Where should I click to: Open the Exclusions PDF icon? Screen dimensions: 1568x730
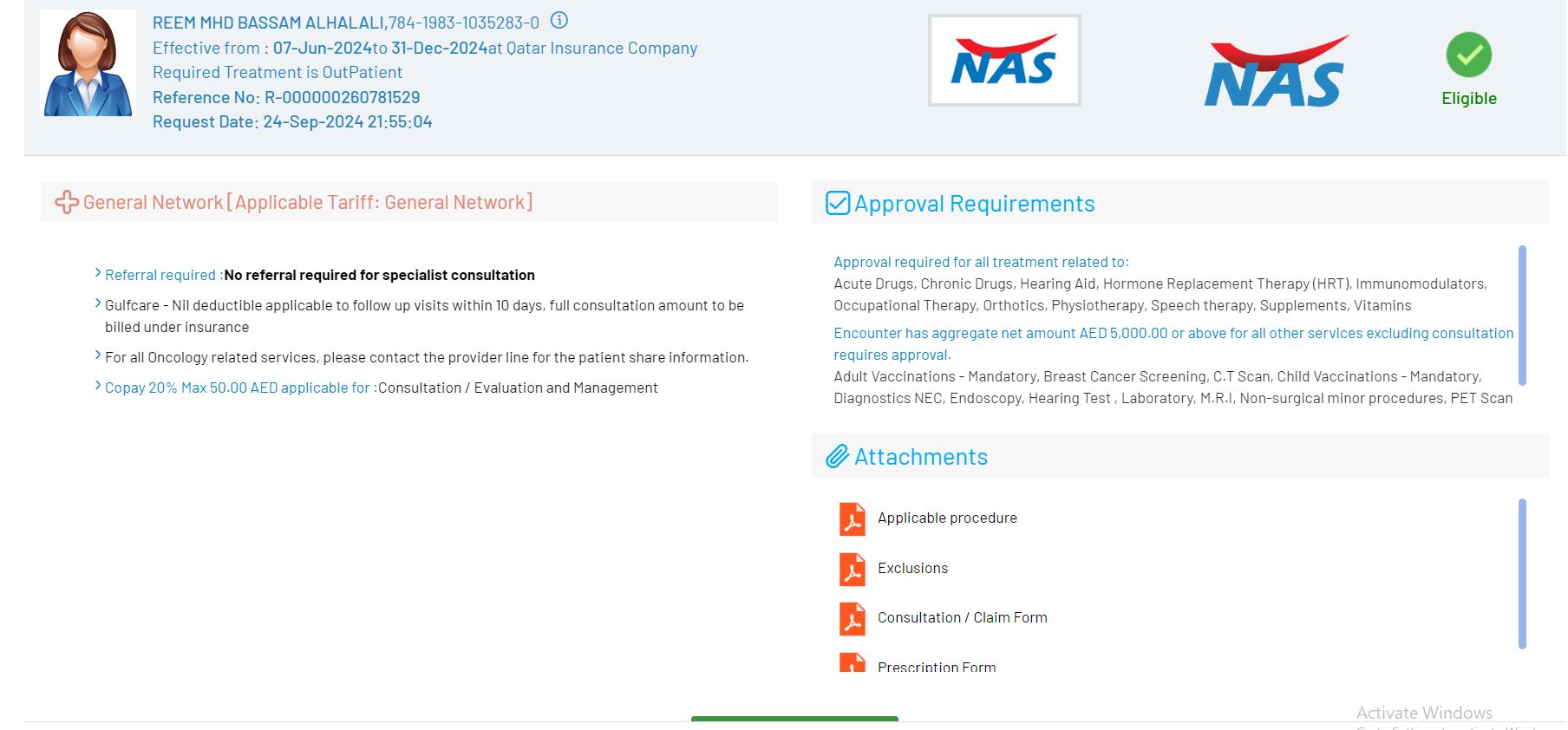pyautogui.click(x=853, y=570)
